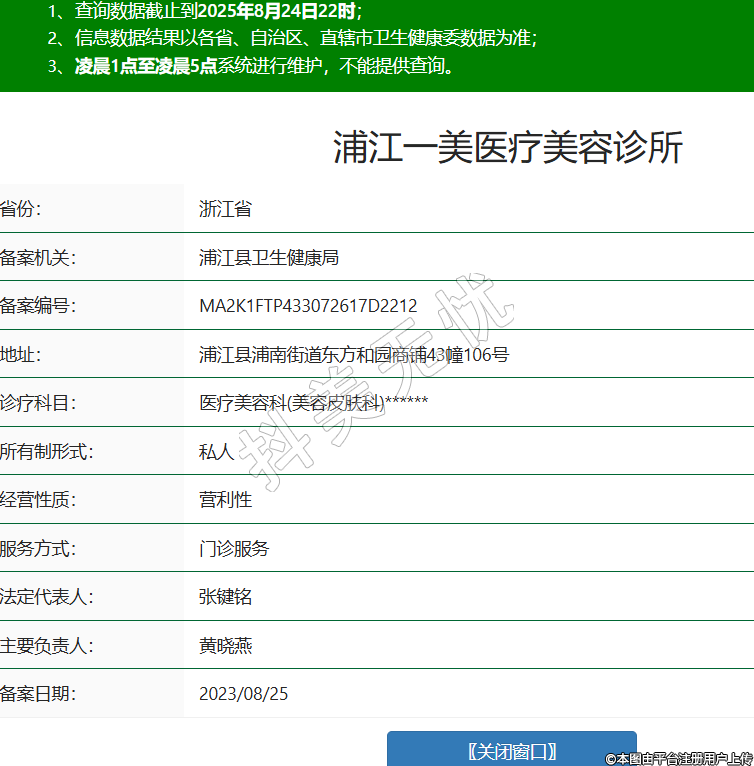Select the 备案编号 field label

(38, 306)
